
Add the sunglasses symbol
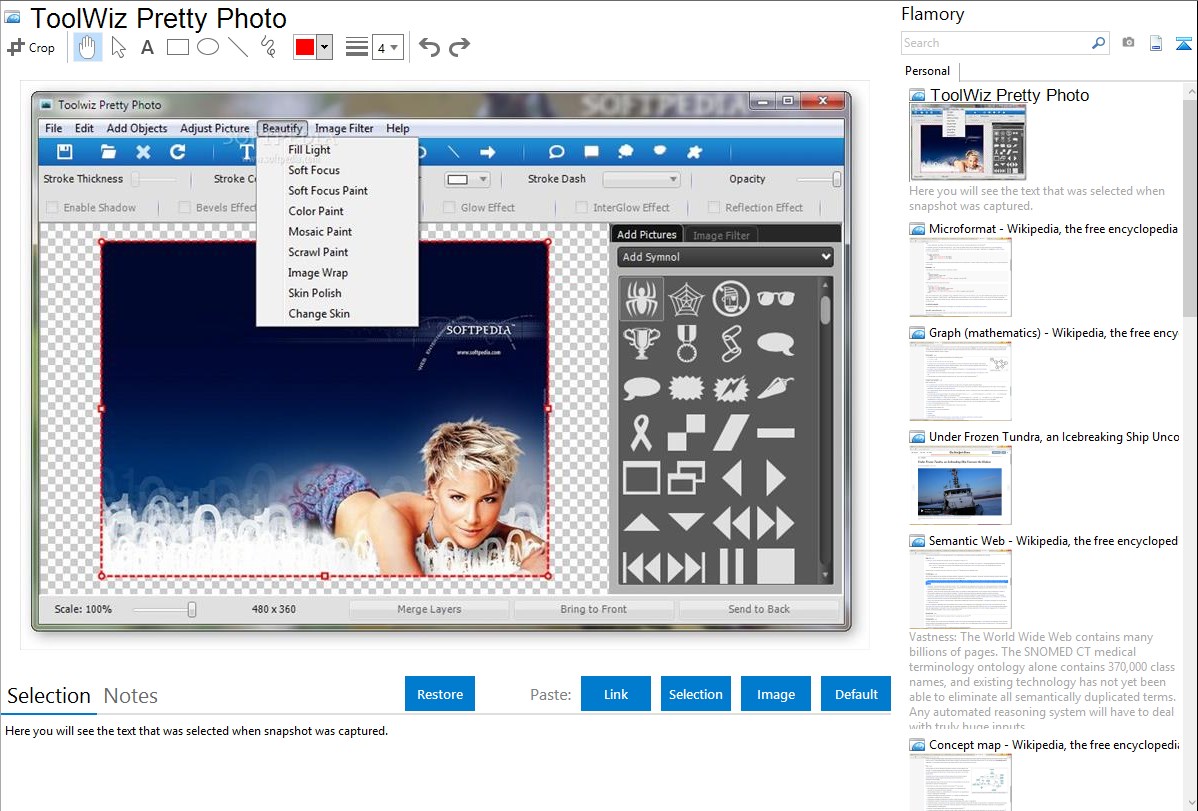coord(775,298)
